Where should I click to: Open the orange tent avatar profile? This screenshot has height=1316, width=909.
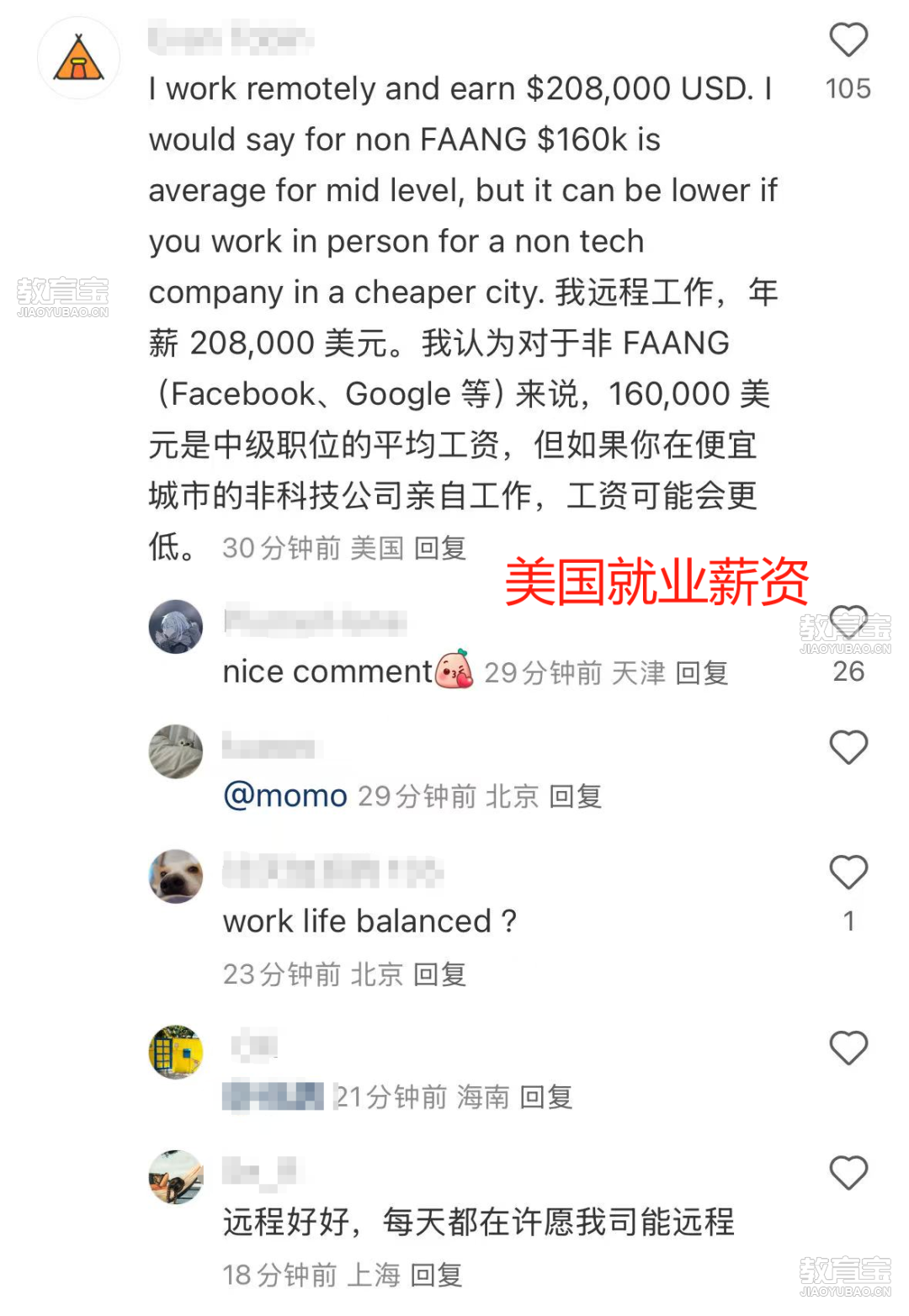(x=78, y=58)
